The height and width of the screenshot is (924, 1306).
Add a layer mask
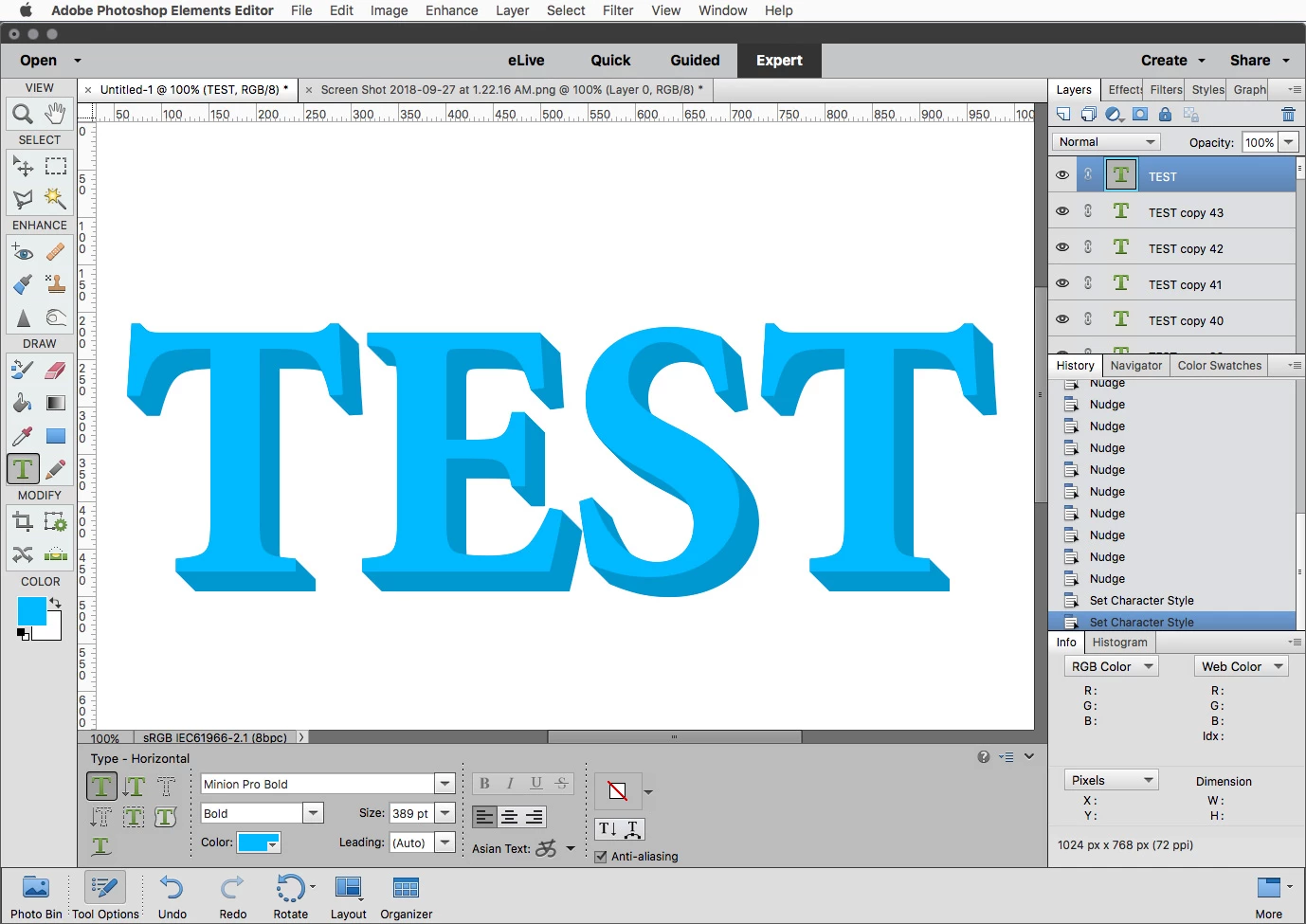(1140, 115)
